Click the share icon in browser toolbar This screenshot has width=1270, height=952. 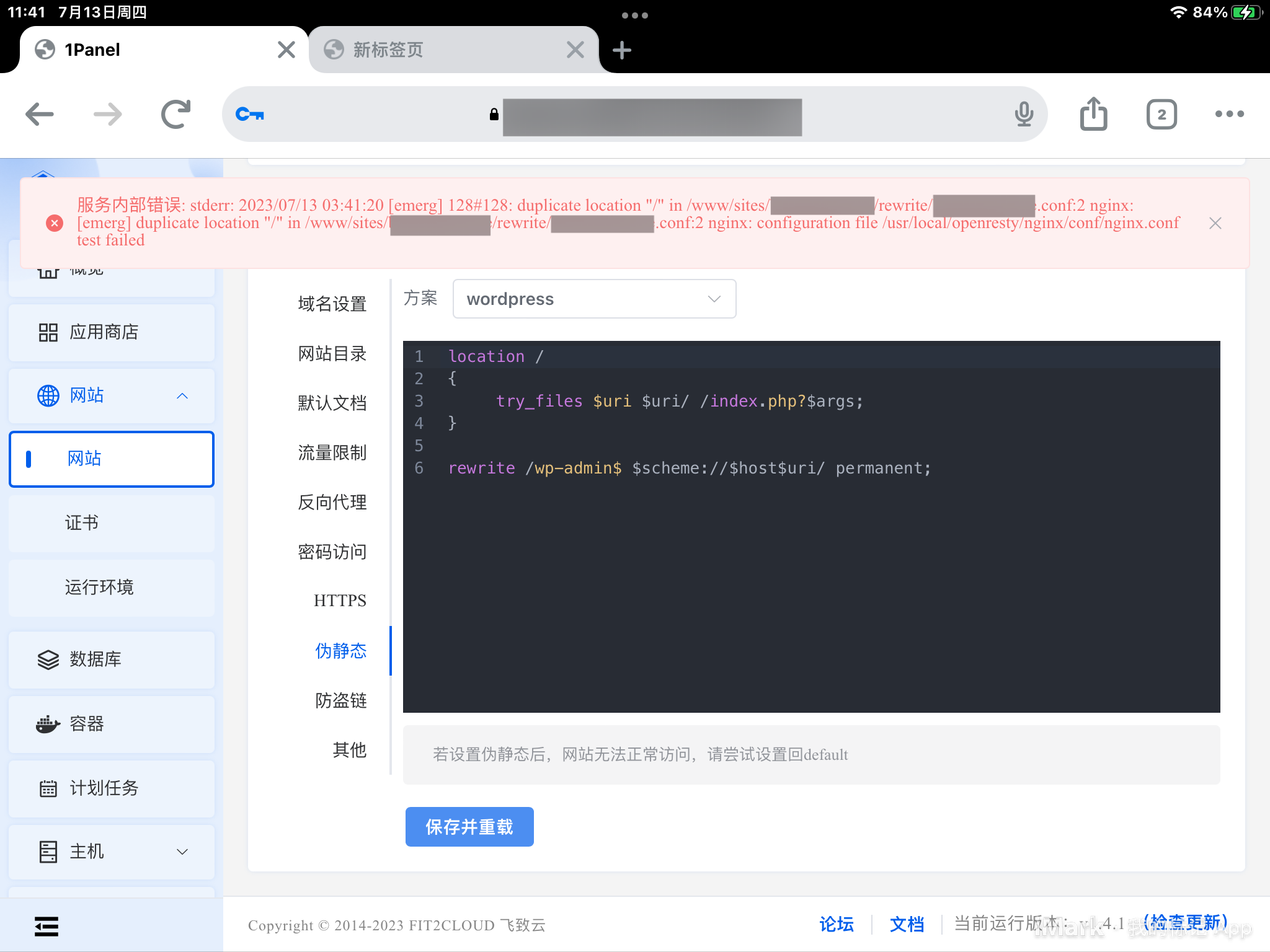tap(1093, 113)
